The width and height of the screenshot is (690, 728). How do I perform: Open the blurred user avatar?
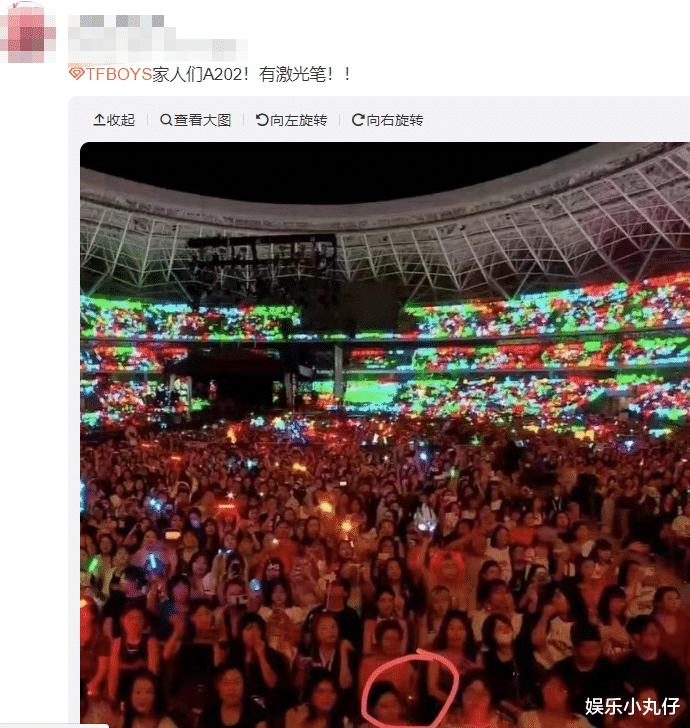pos(27,32)
